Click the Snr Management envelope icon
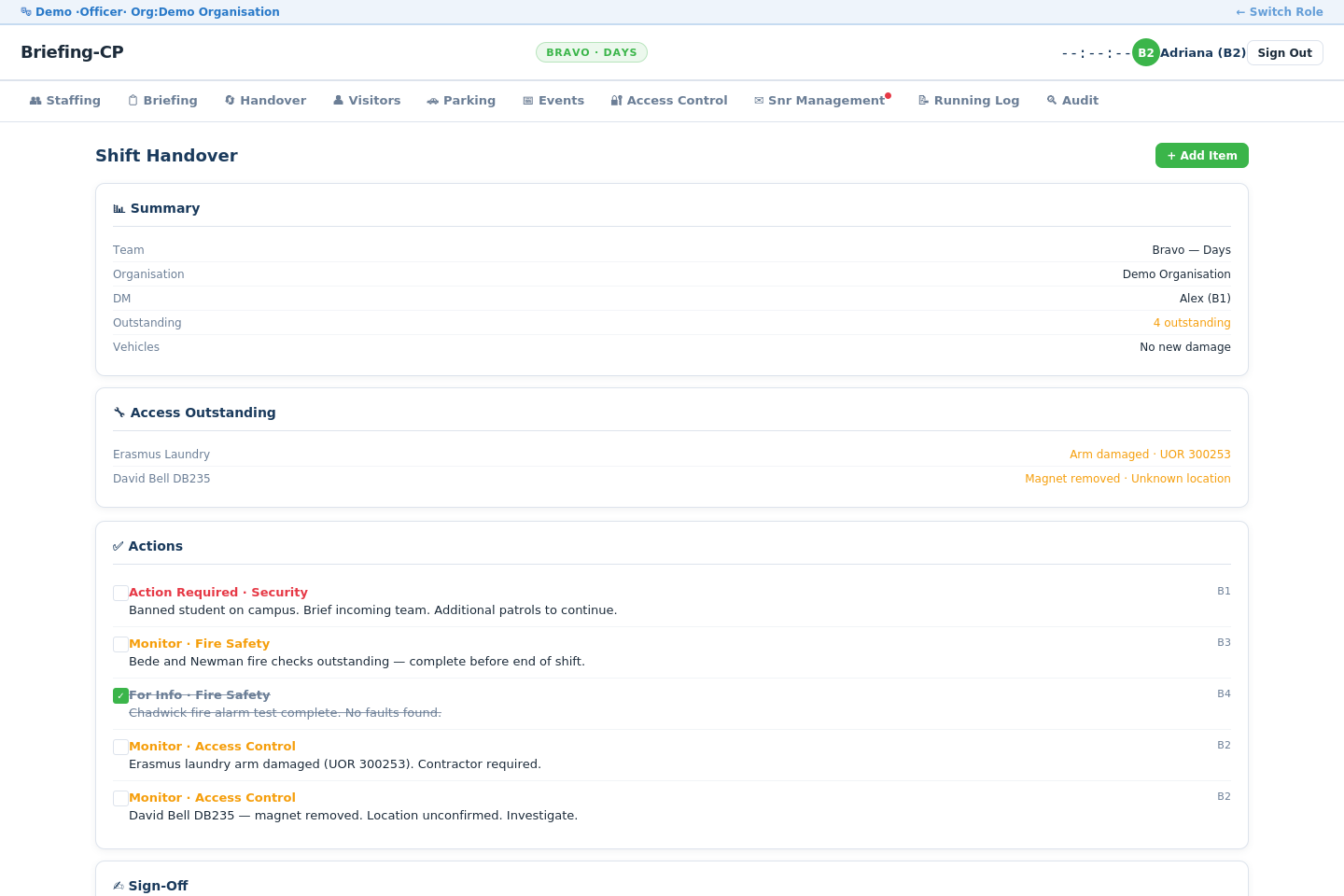The width and height of the screenshot is (1344, 896). click(x=759, y=101)
